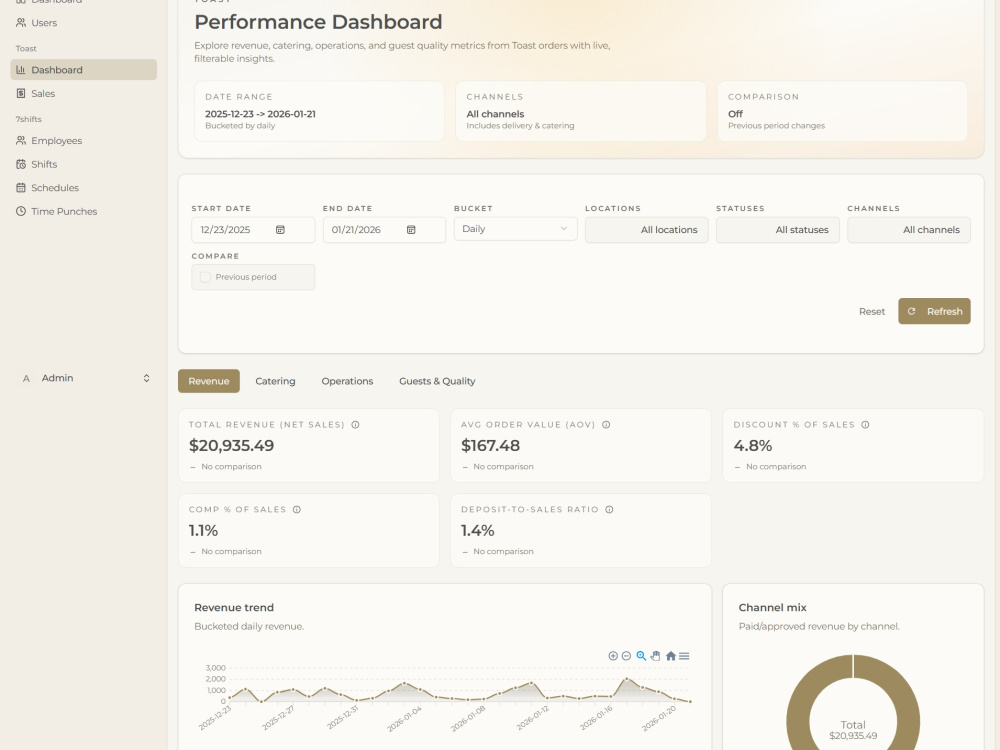Click the Start Date input field
Screen dimensions: 1000x750
click(253, 230)
